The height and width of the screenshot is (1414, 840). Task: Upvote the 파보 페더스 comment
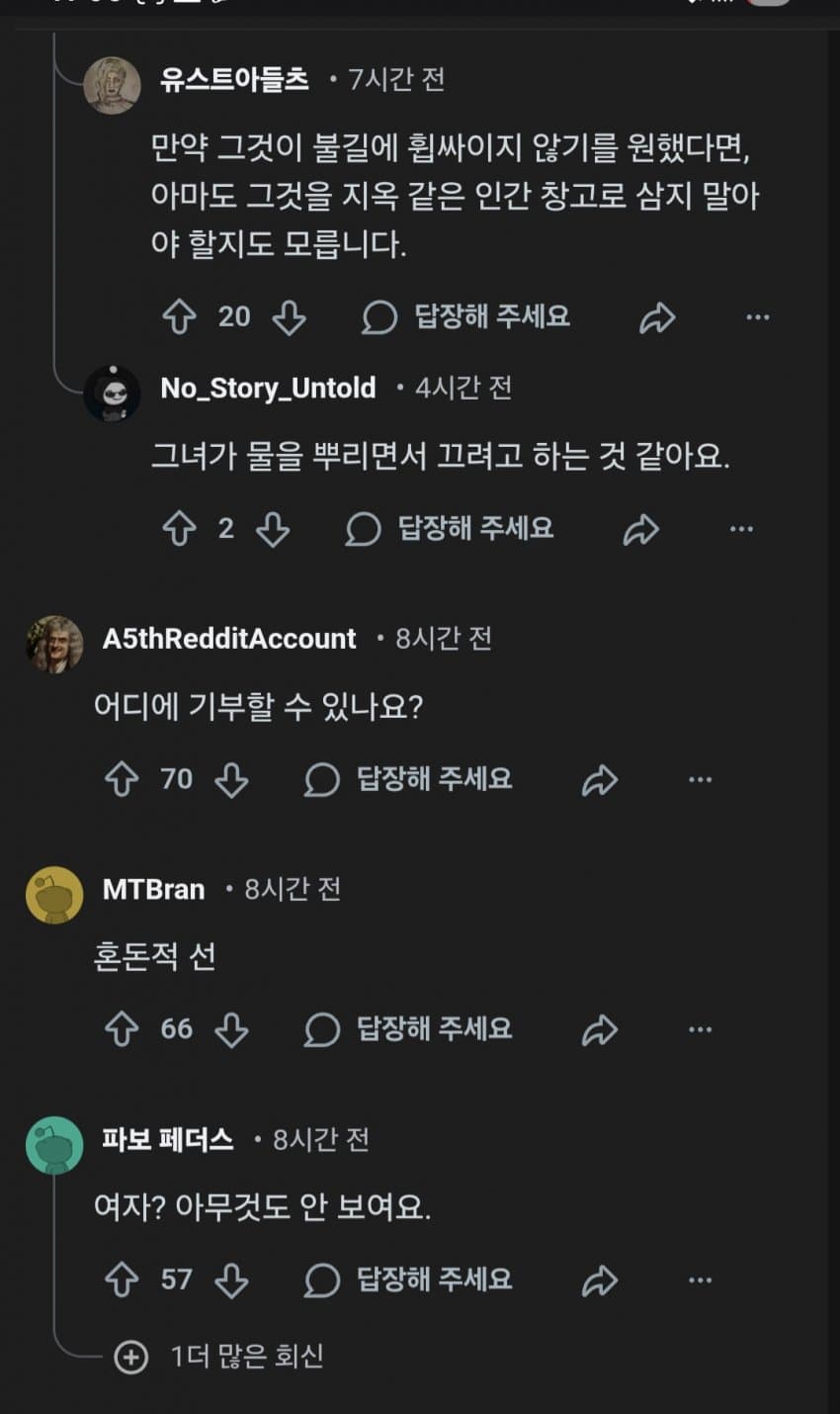122,1280
